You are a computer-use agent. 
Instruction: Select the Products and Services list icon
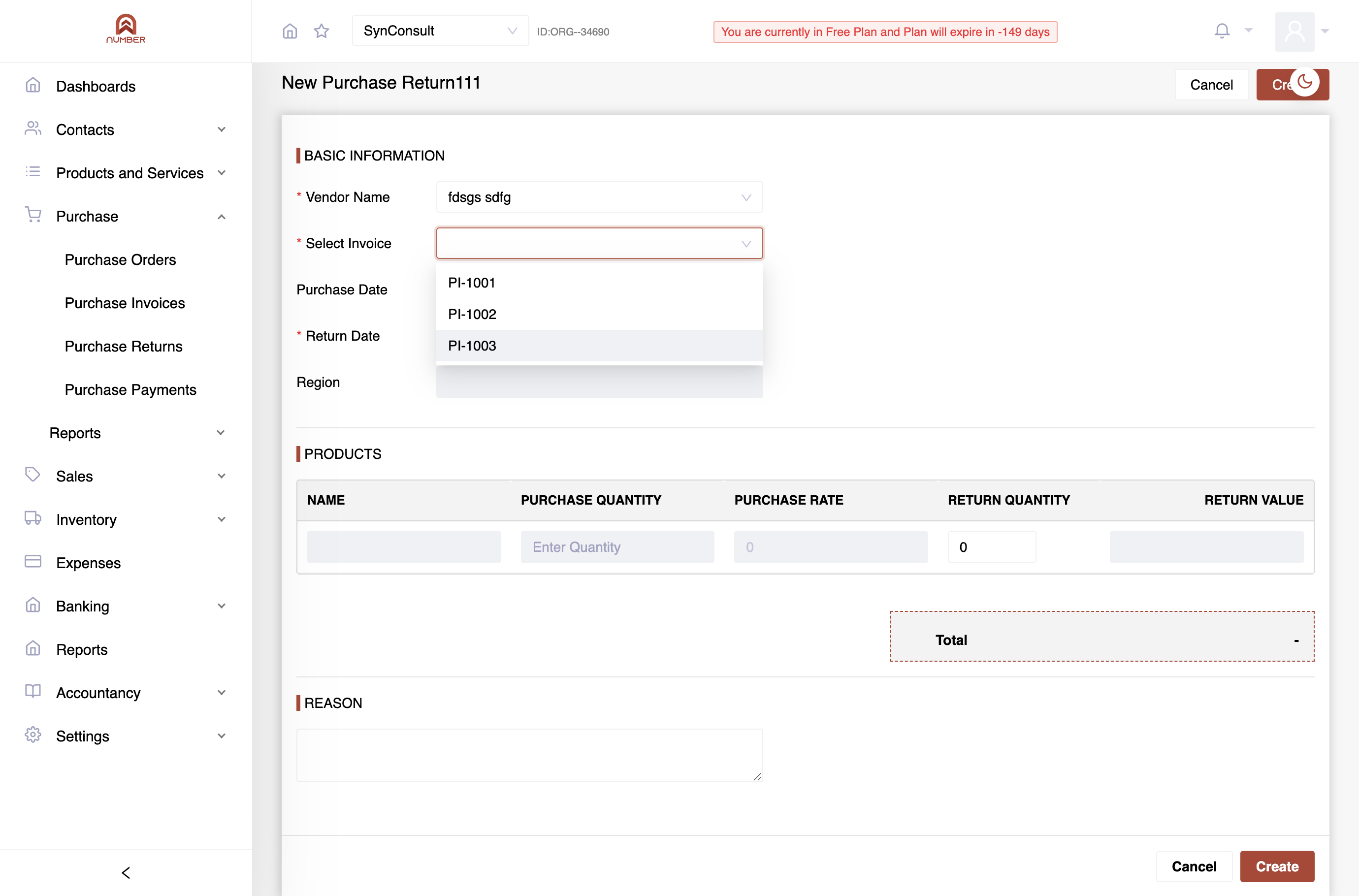pos(33,171)
